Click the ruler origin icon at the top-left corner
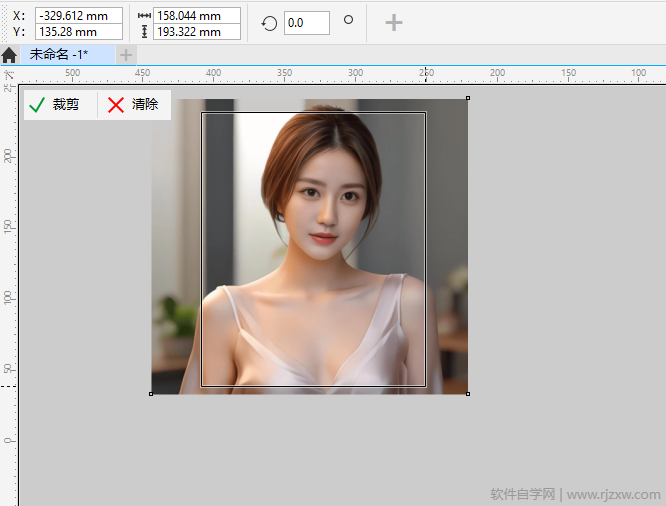 tap(9, 75)
